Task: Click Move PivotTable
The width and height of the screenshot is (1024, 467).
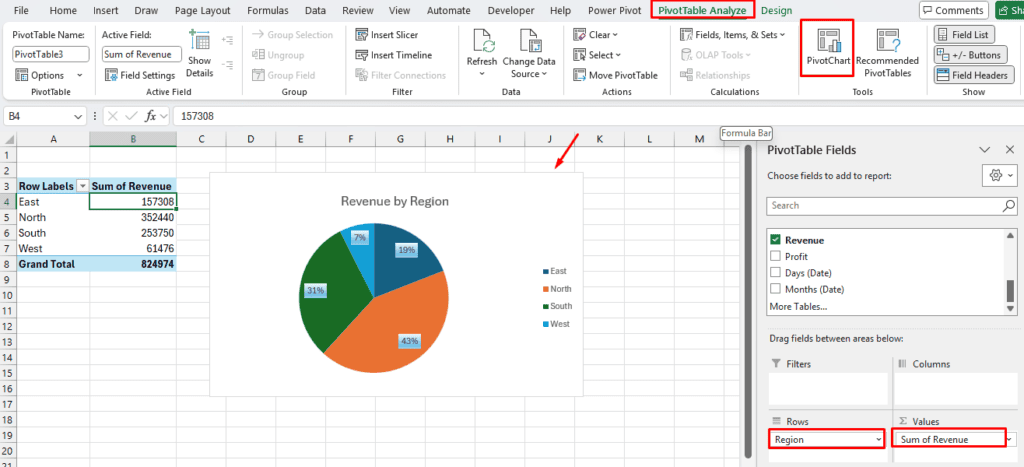Action: pos(615,75)
